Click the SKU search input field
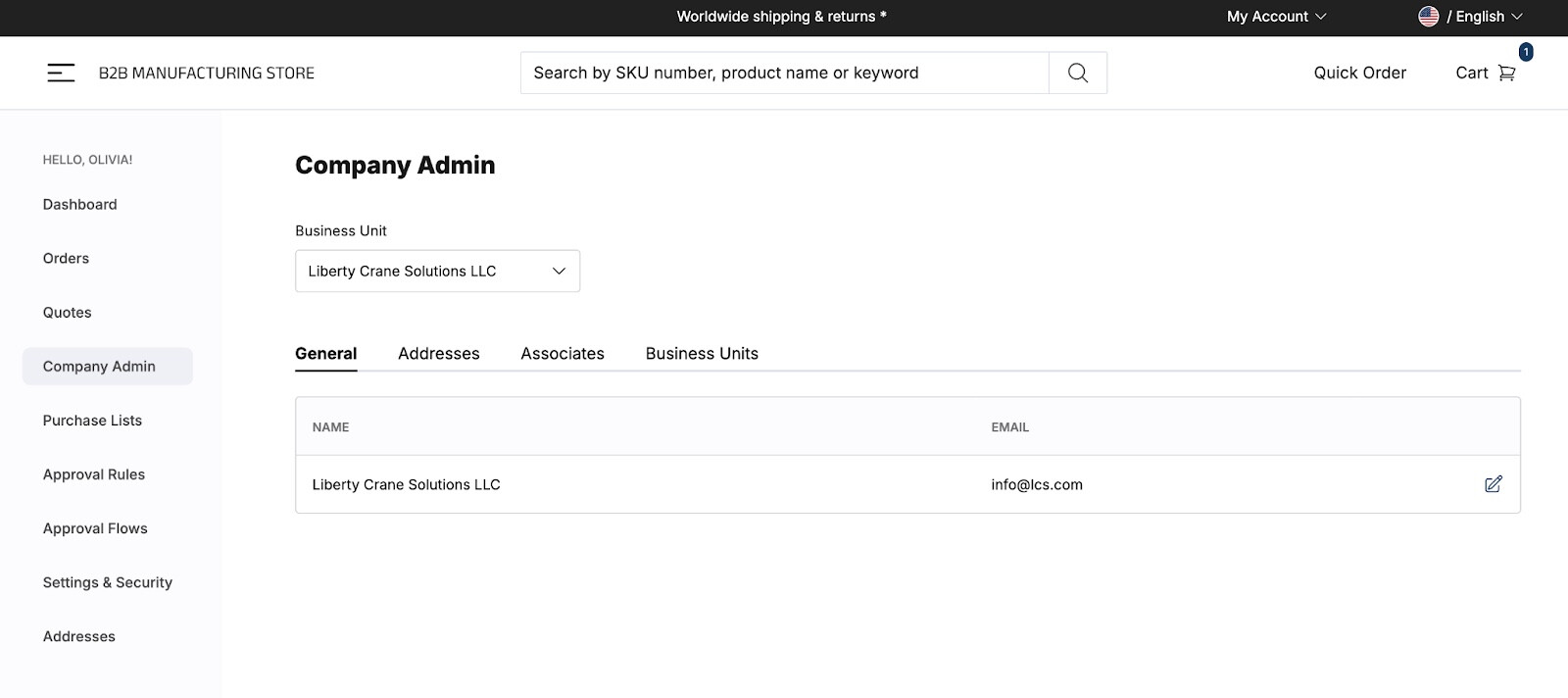This screenshot has height=698, width=1568. click(784, 73)
